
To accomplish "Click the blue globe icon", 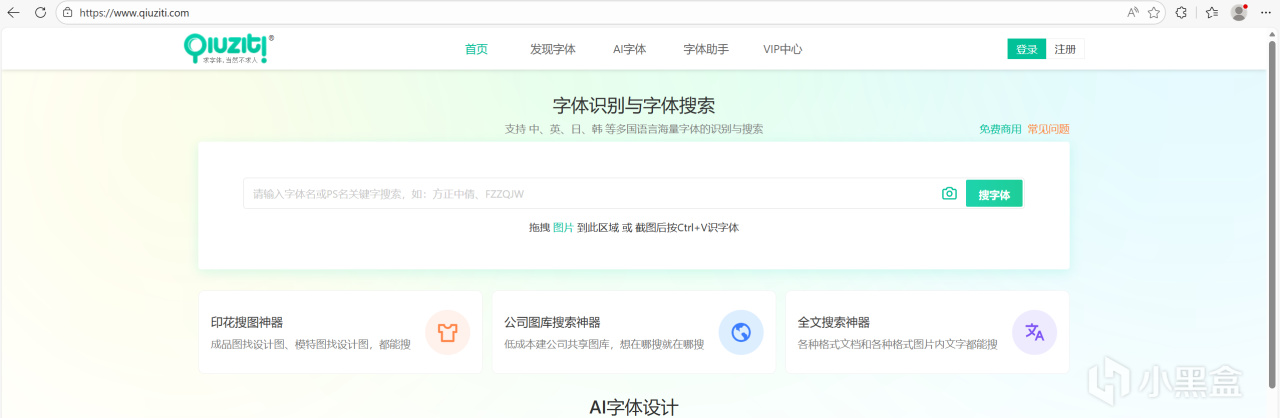I will click(741, 333).
